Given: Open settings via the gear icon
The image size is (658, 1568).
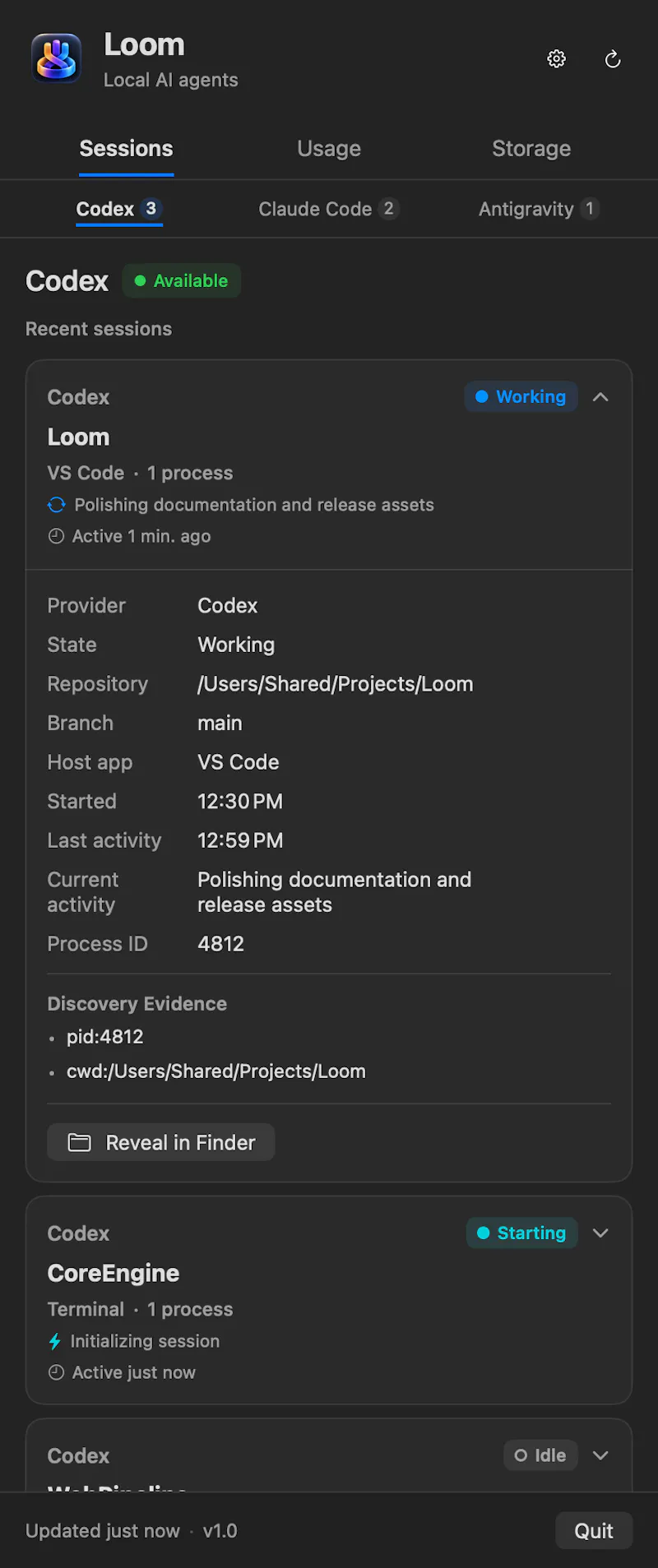Looking at the screenshot, I should [x=557, y=59].
